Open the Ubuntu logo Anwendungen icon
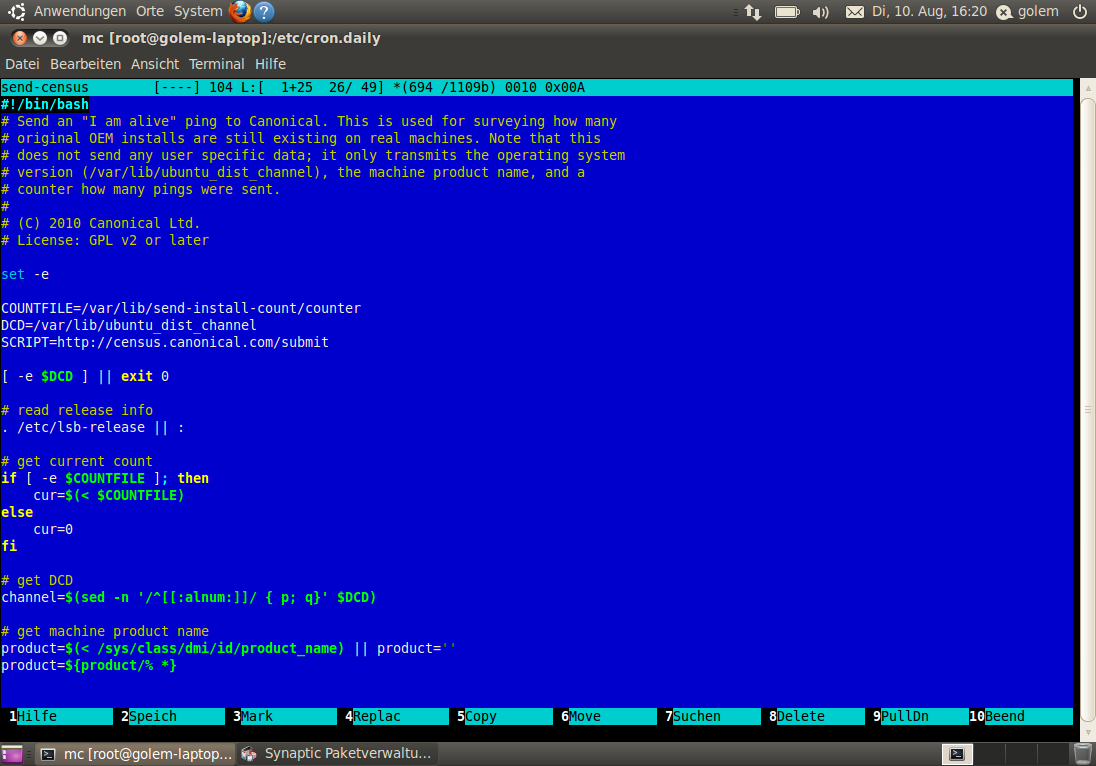Image resolution: width=1096 pixels, height=766 pixels. pos(17,11)
